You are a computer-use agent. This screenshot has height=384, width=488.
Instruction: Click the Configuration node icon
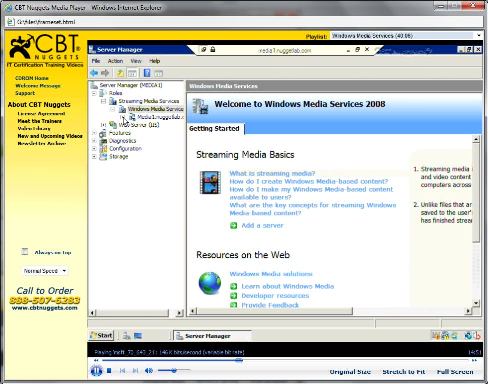[x=103, y=149]
